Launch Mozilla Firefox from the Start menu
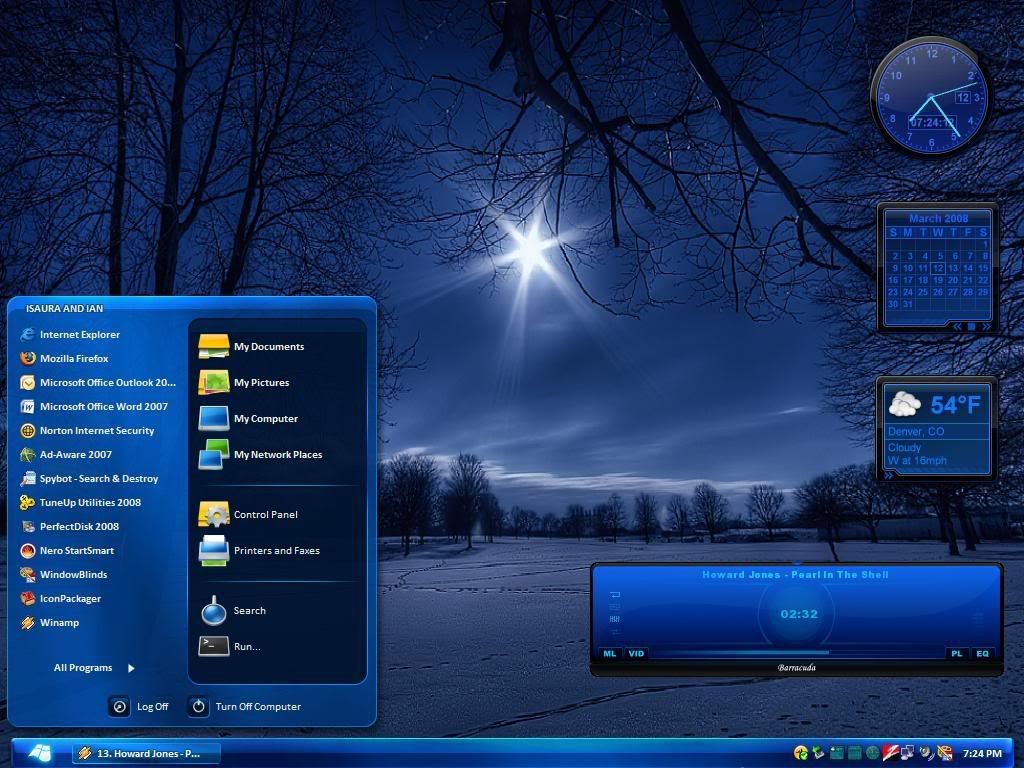Viewport: 1024px width, 768px height. [x=65, y=359]
